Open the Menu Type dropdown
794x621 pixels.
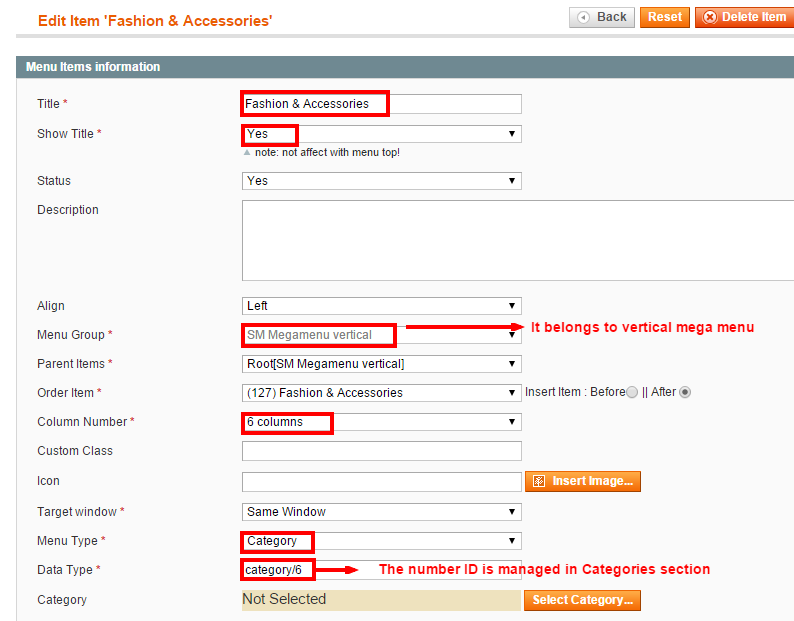pyautogui.click(x=381, y=540)
